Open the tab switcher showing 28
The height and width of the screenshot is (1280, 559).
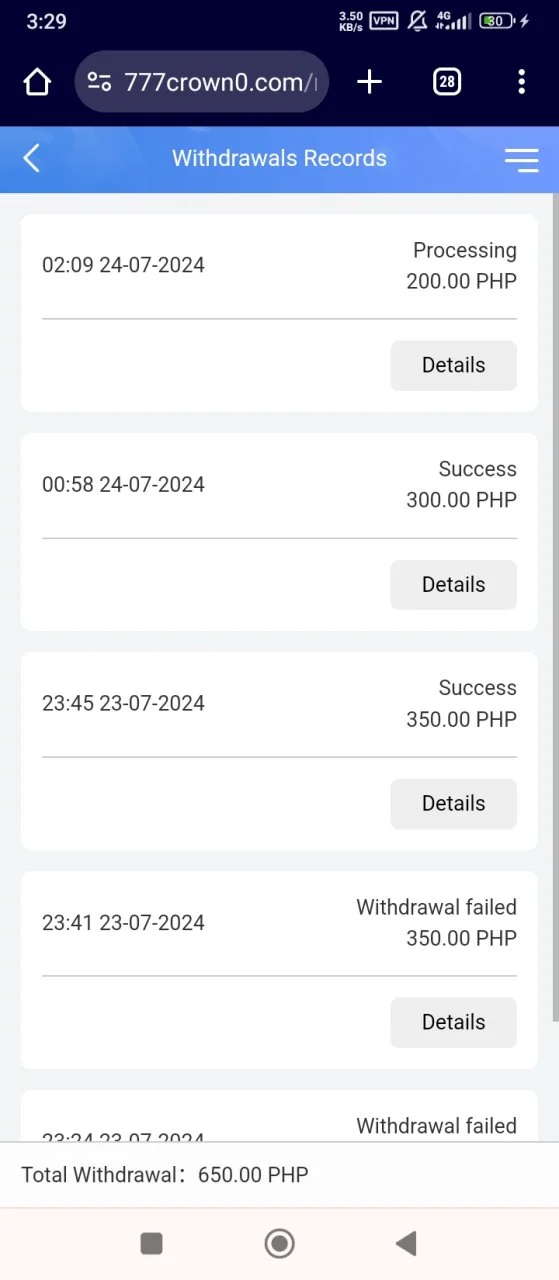(x=447, y=82)
